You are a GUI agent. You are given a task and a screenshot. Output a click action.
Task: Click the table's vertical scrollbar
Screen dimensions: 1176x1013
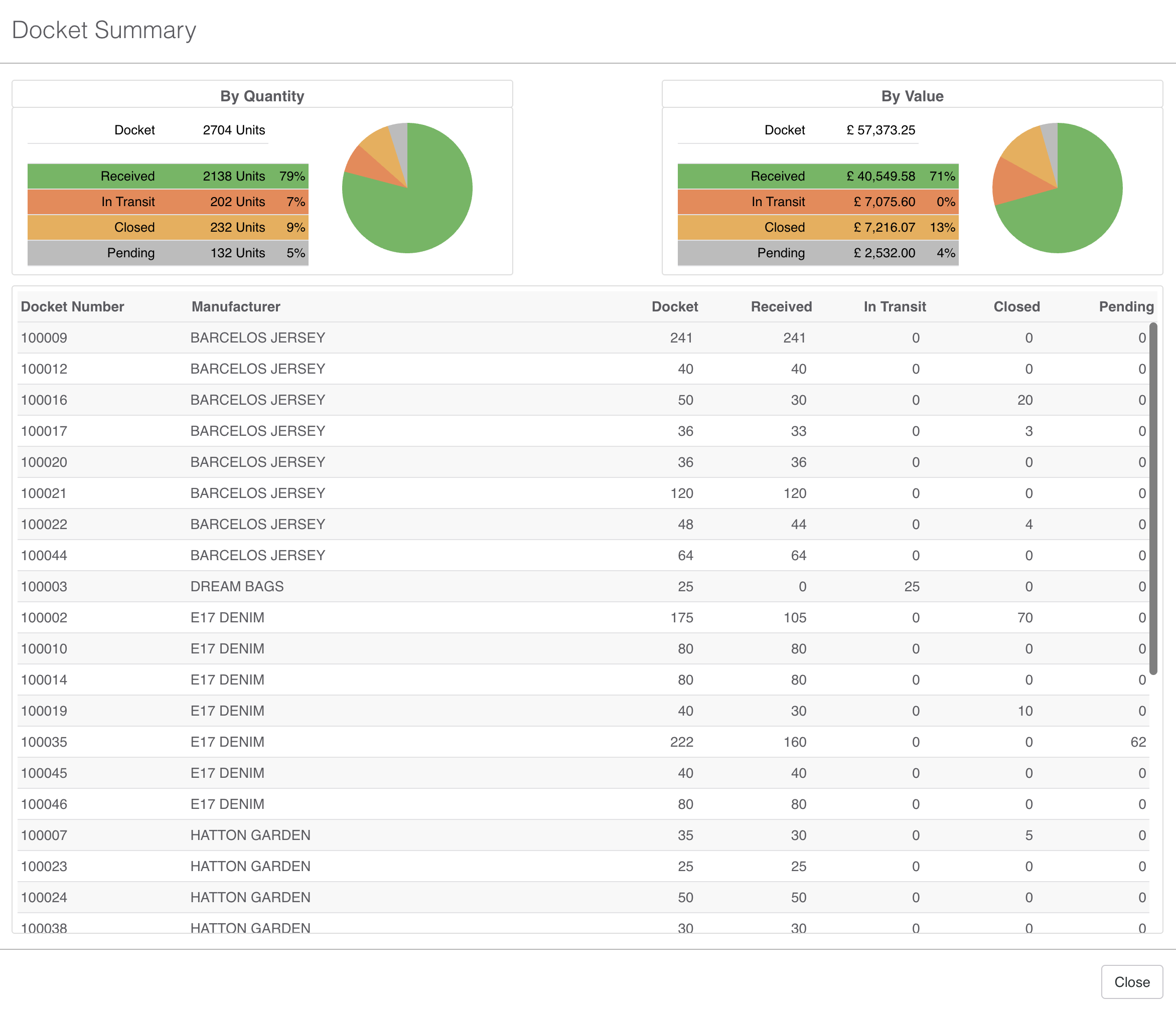[1153, 499]
